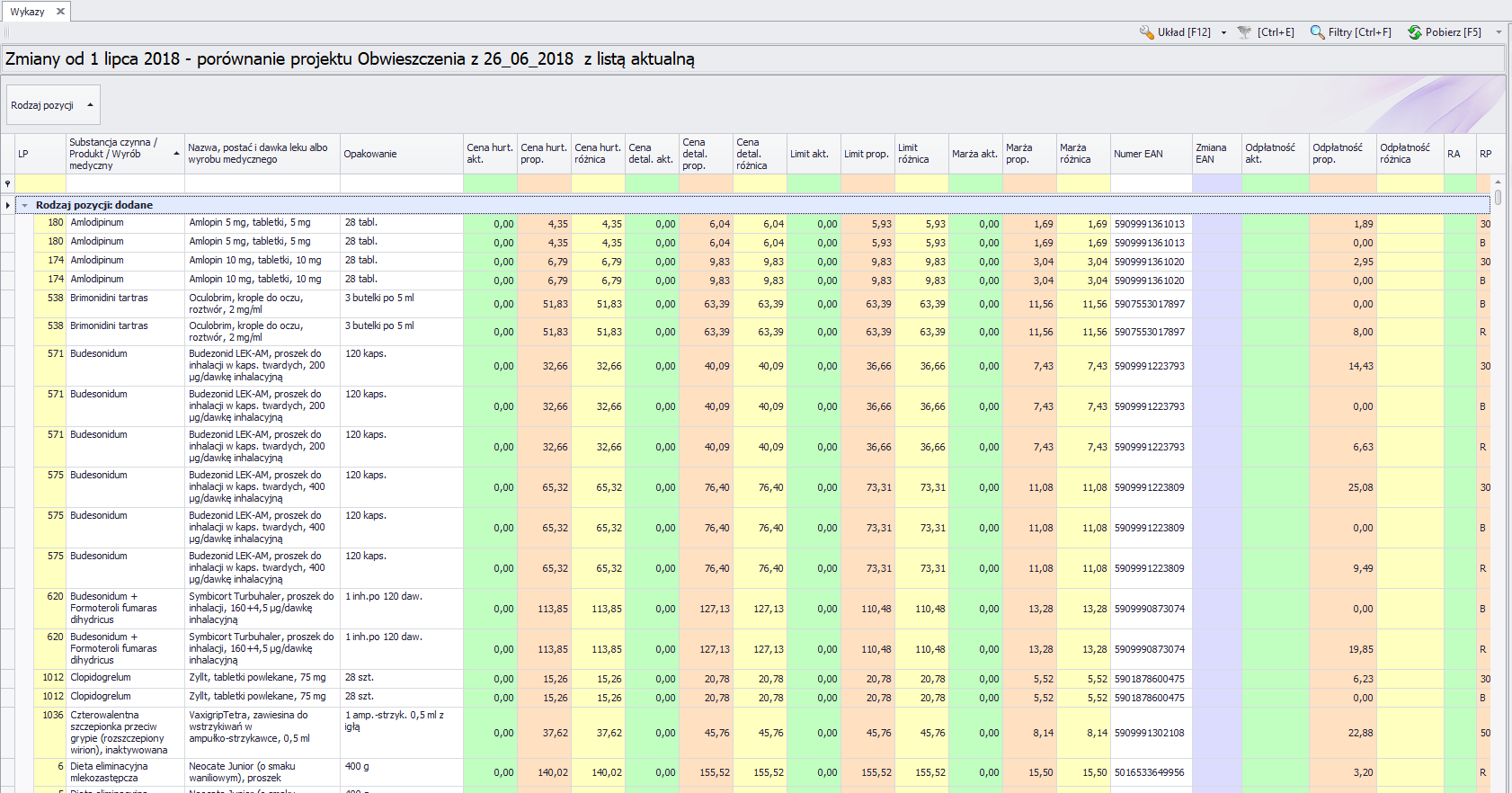Click the green refresh Pobierz [F5] icon

(x=1414, y=32)
